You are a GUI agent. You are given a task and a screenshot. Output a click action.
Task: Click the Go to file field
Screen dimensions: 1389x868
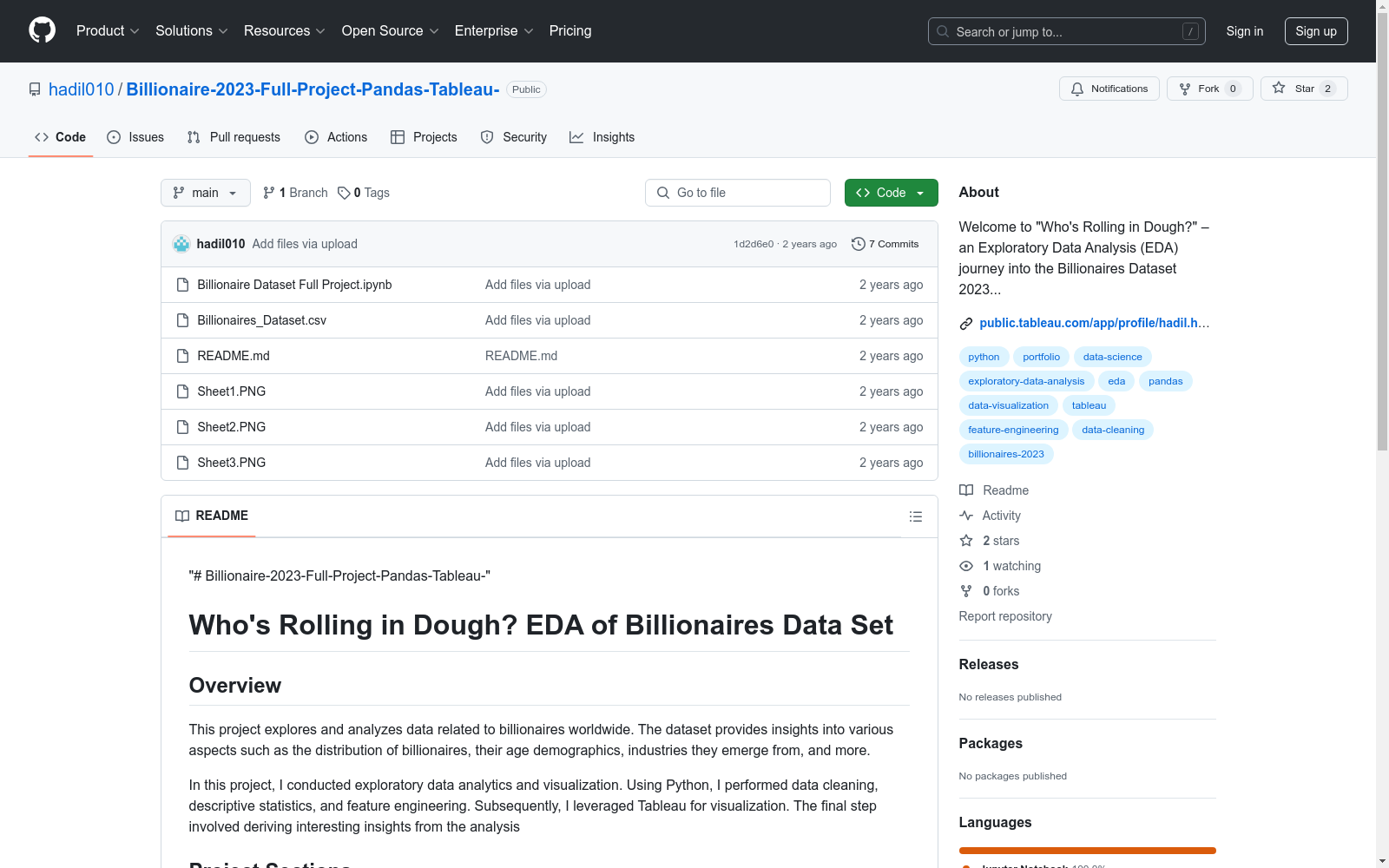(x=738, y=193)
